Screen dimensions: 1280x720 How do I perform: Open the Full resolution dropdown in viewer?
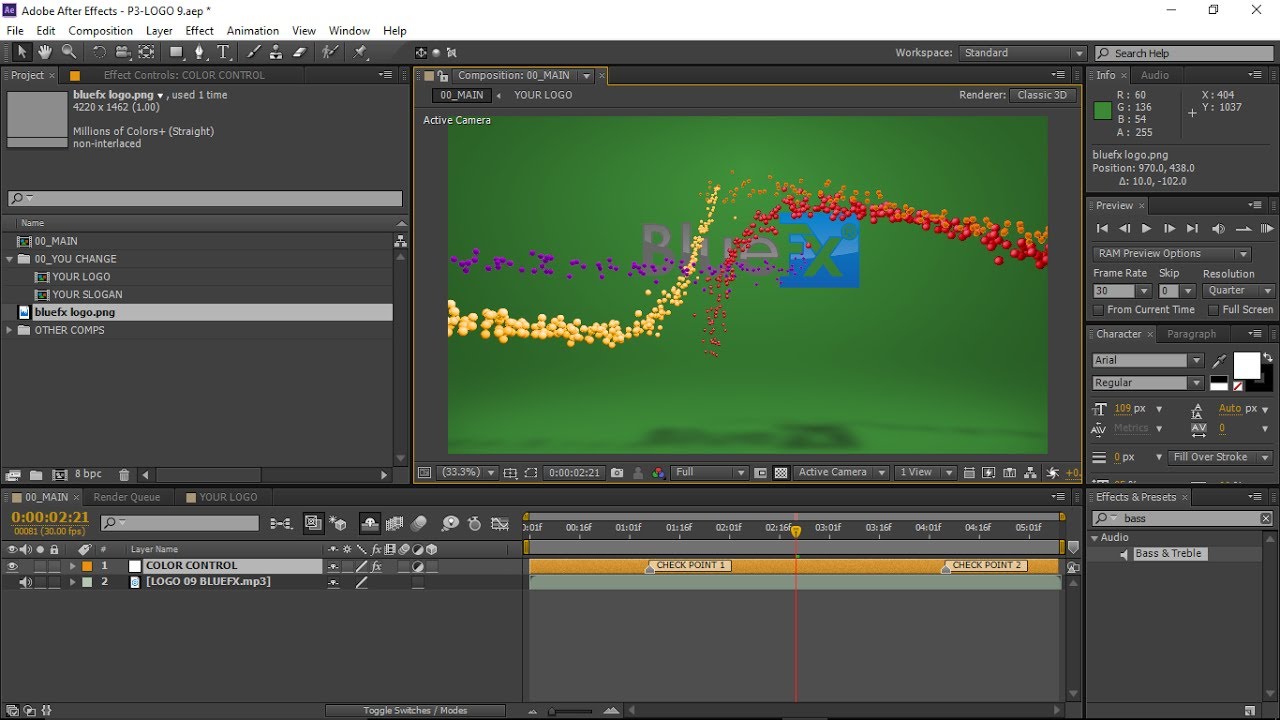[710, 472]
